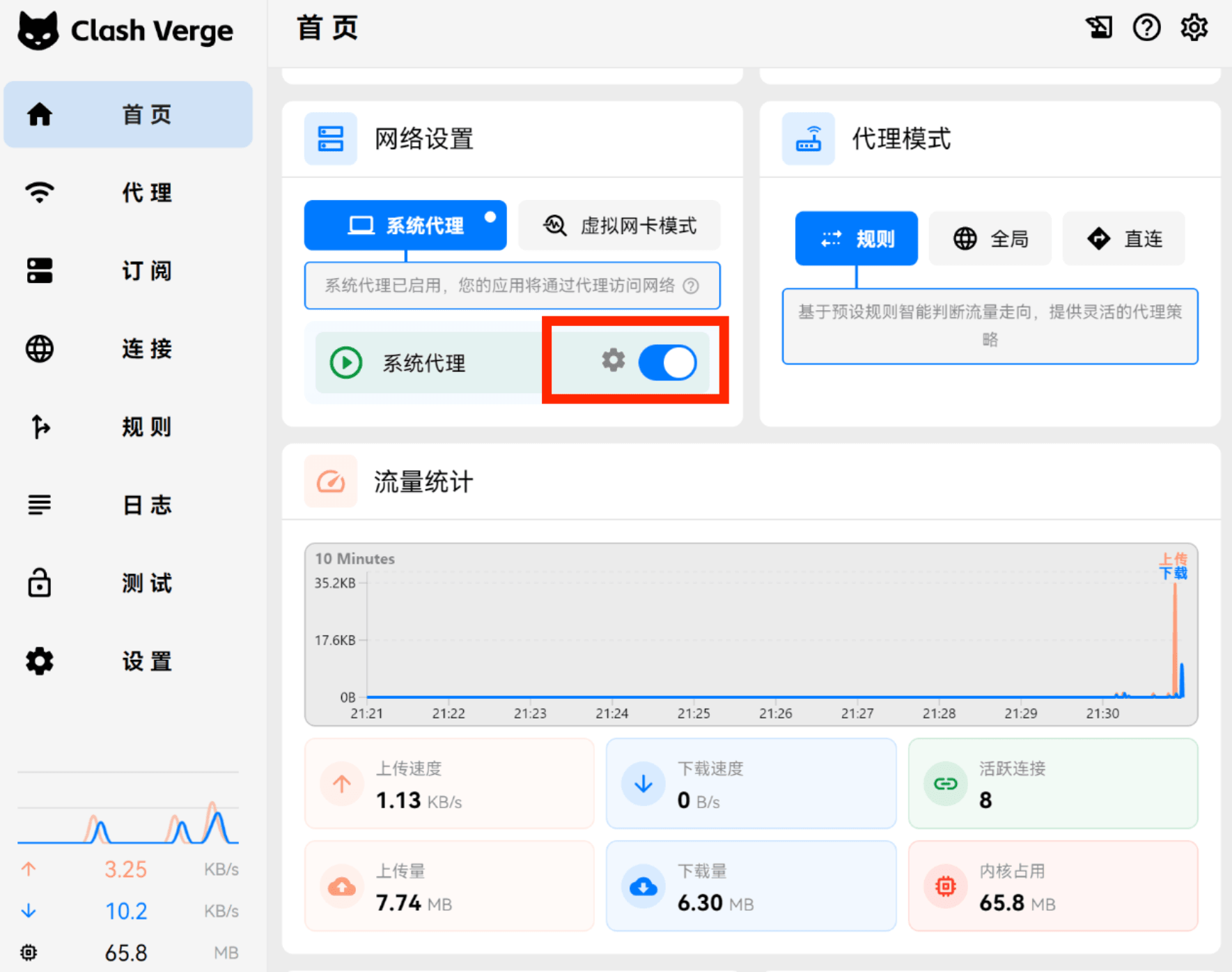Click the green play icon beside 系统代理
The image size is (1232, 972).
click(x=346, y=363)
